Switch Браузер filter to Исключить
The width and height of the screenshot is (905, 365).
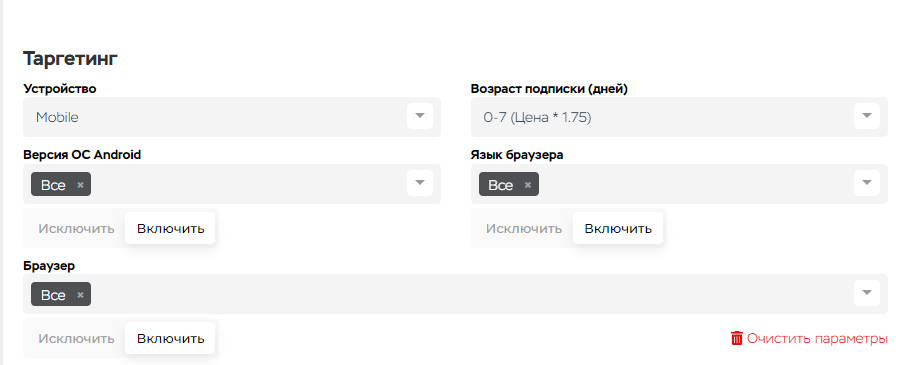[x=76, y=338]
